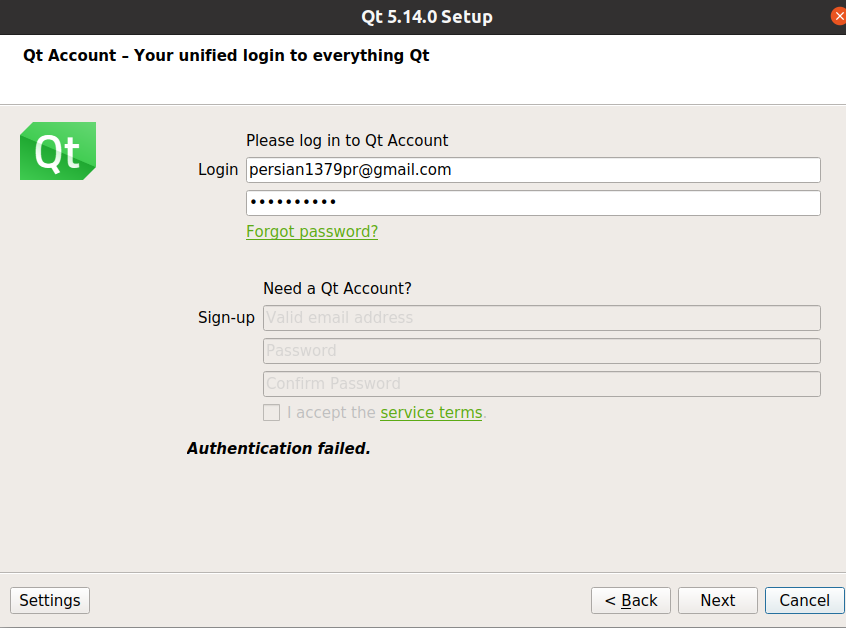The height and width of the screenshot is (628, 846).
Task: Tick the I accept the service terms checkbox
Action: pos(271,413)
